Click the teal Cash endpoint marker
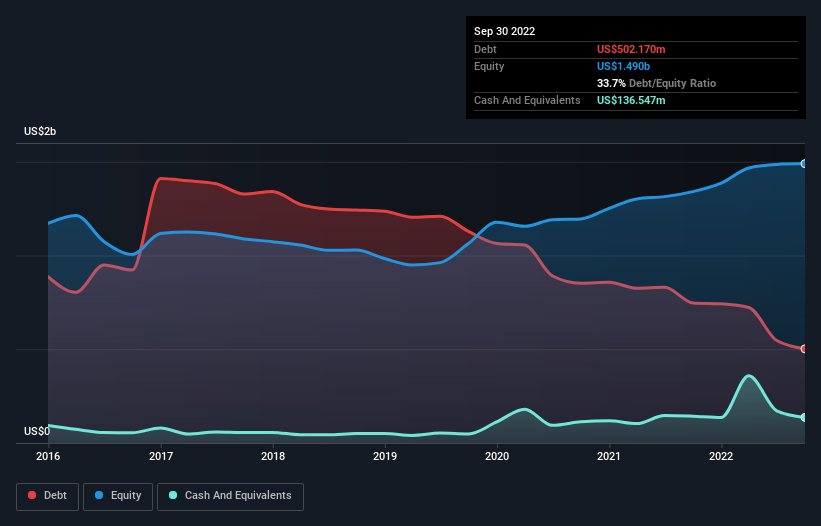 [x=804, y=417]
